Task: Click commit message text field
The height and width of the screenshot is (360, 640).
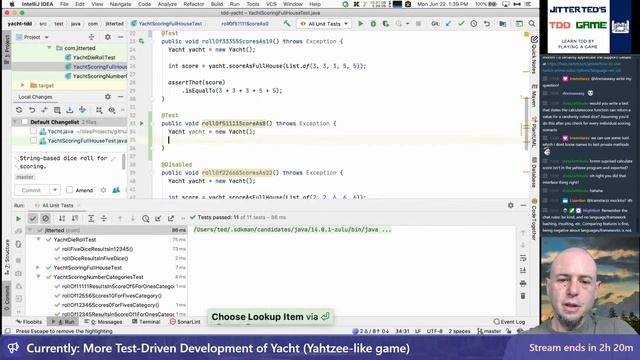Action: [67, 162]
